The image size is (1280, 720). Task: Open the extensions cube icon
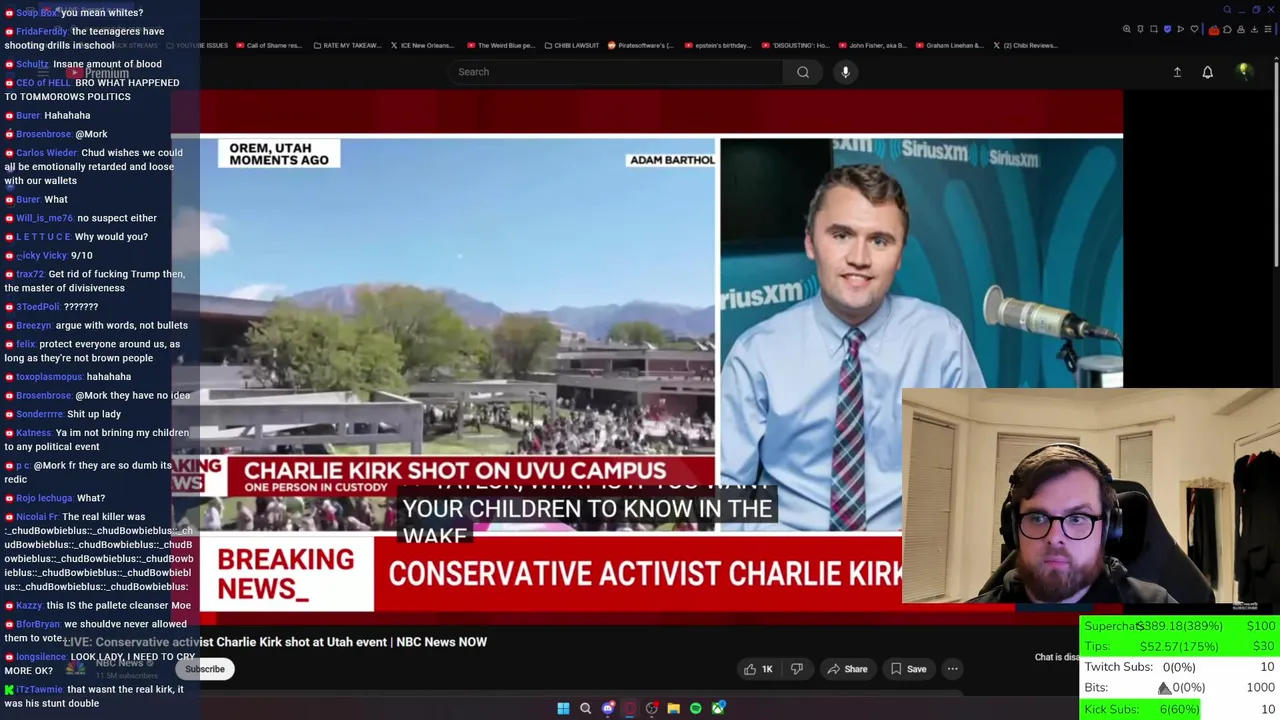[1227, 30]
